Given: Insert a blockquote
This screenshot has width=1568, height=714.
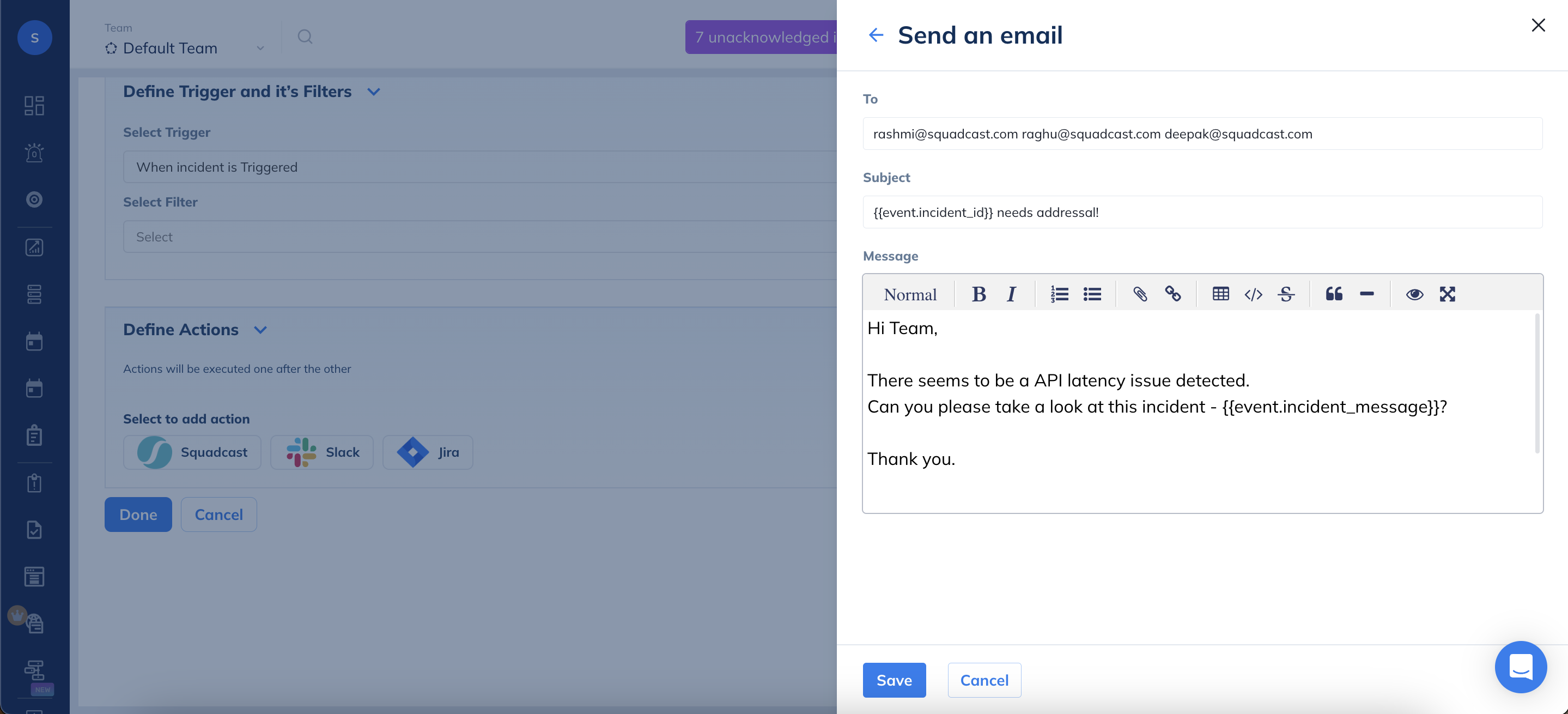Looking at the screenshot, I should pyautogui.click(x=1334, y=295).
